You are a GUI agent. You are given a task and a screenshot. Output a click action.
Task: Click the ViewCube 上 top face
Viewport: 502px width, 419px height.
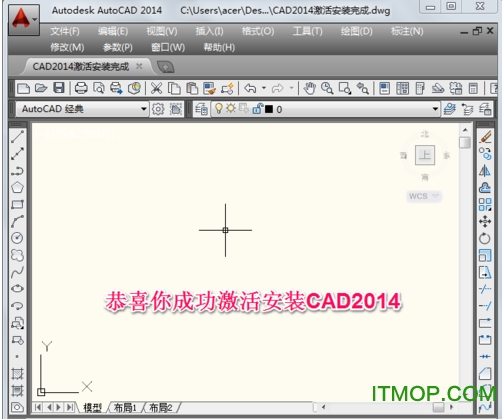(425, 155)
